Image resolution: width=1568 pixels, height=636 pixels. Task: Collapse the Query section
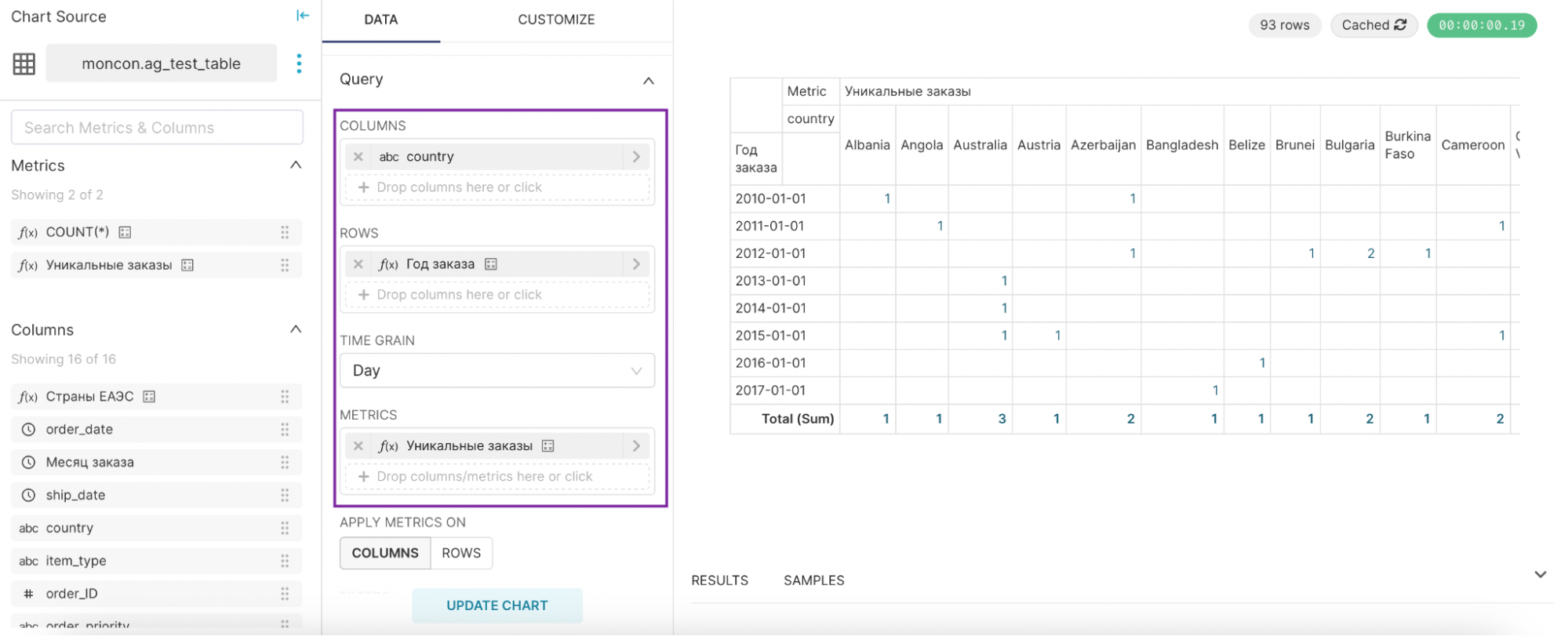click(x=649, y=81)
